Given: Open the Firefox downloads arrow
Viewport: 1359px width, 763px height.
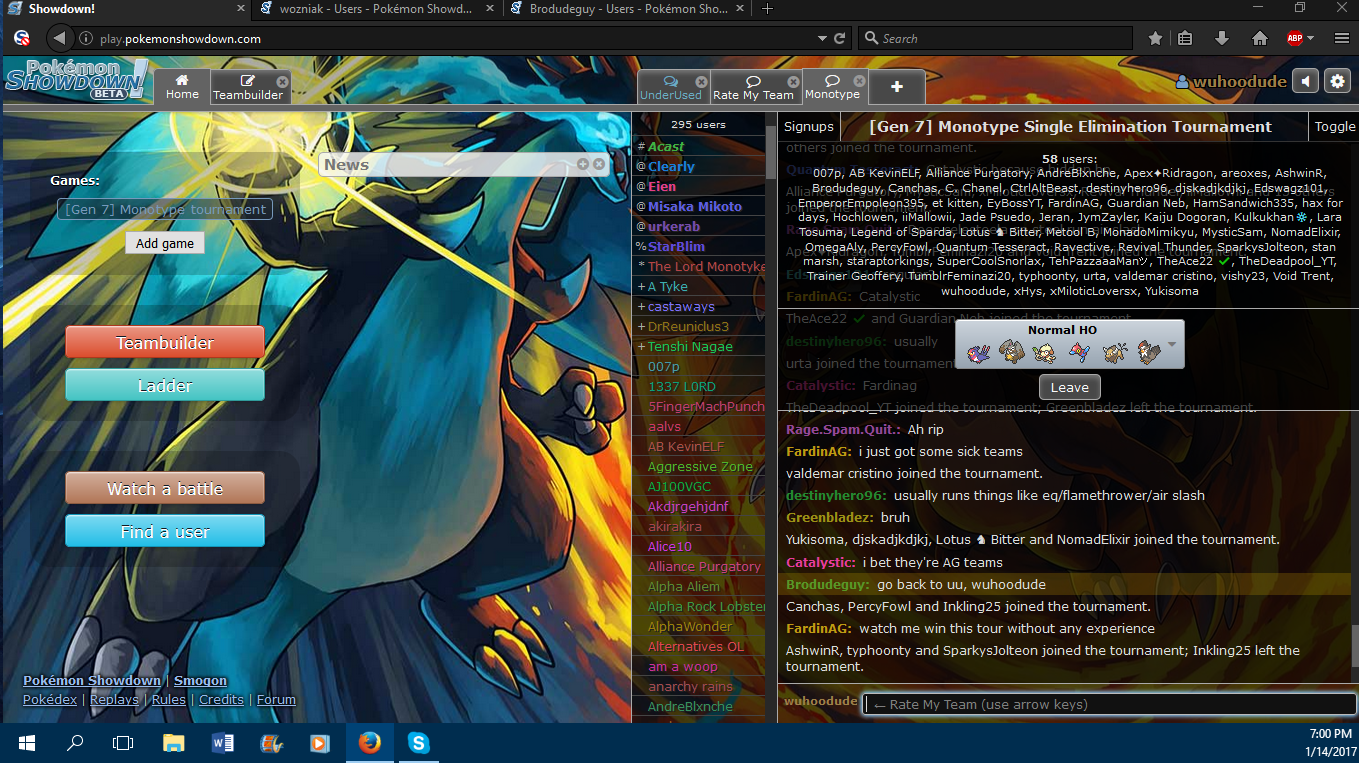Looking at the screenshot, I should point(1222,39).
